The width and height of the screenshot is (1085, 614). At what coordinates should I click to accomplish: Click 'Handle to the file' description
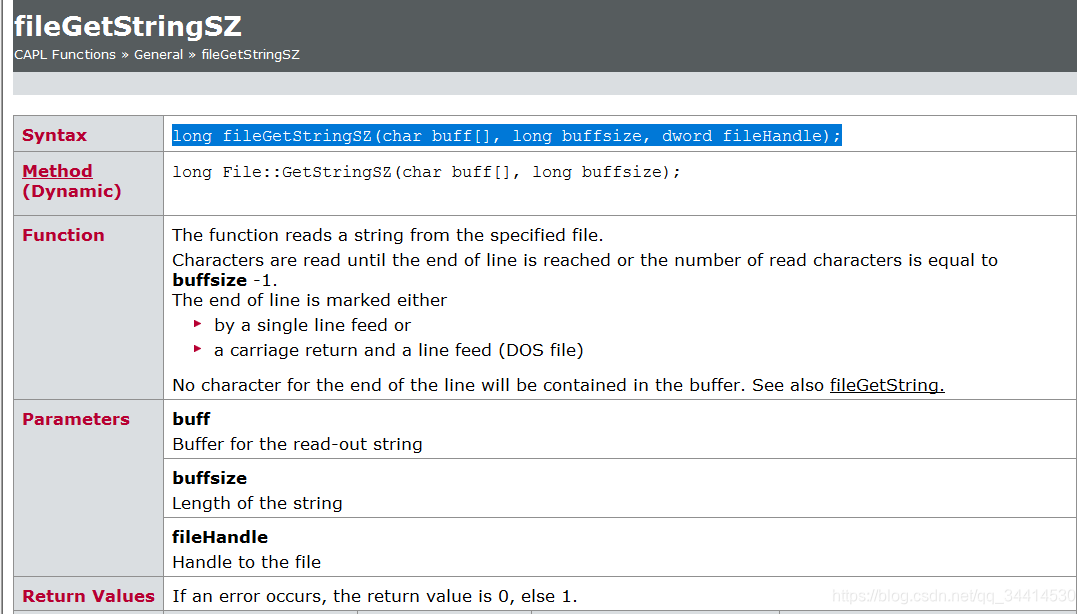[x=247, y=562]
